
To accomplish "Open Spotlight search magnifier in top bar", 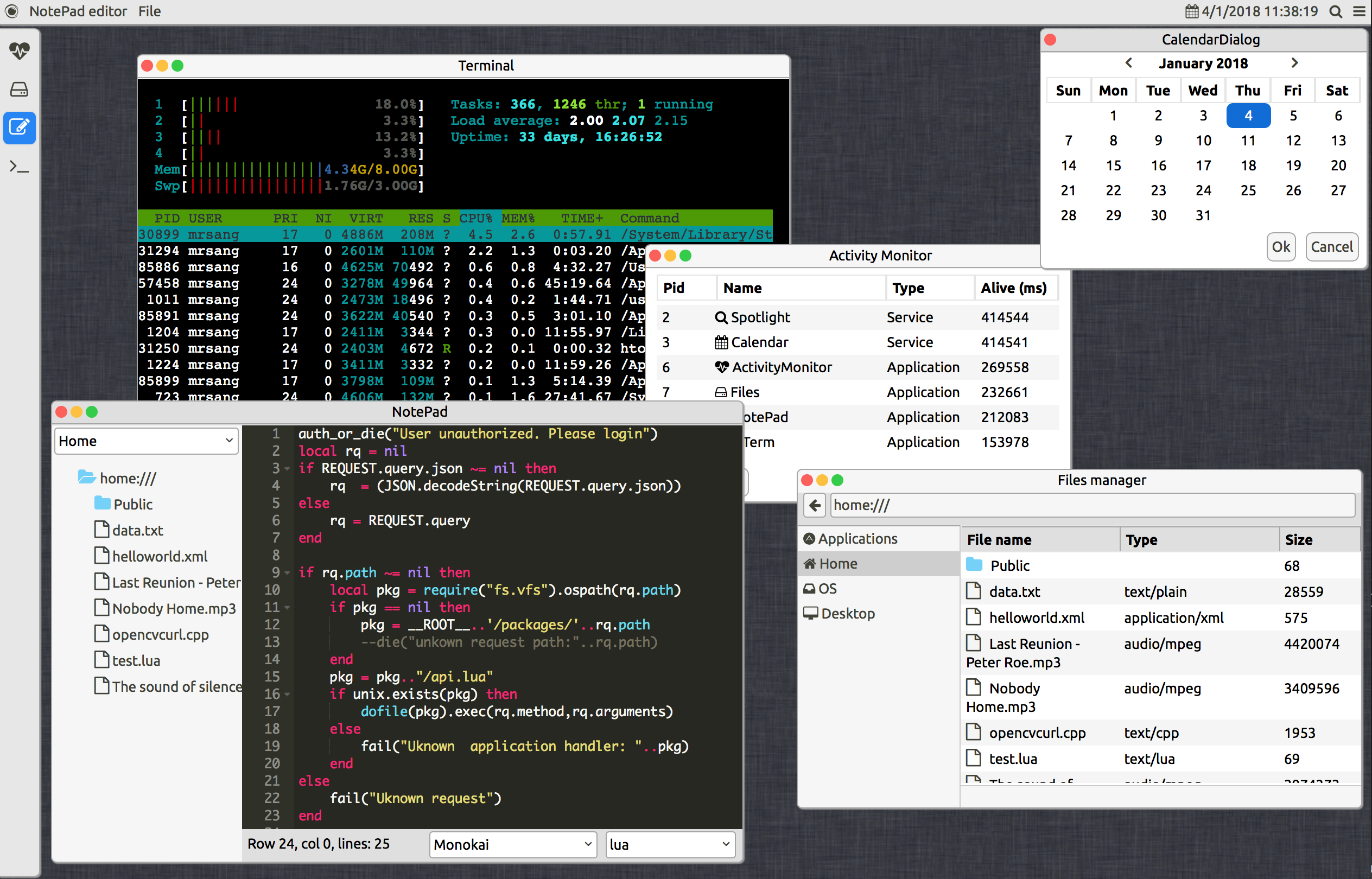I will [1336, 11].
